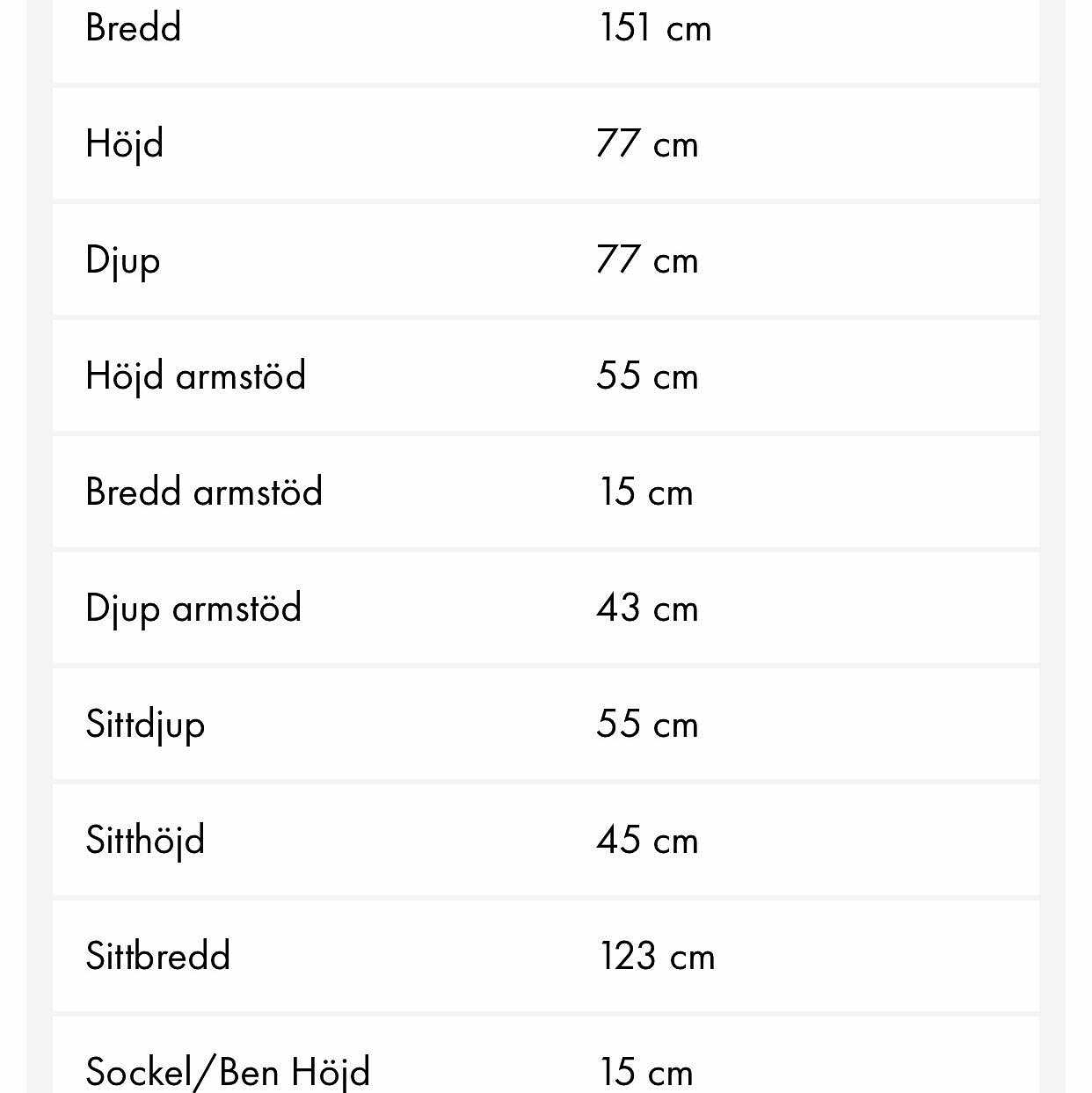Click the 15 cm Bredd armstöd value
Image resolution: width=1092 pixels, height=1093 pixels.
(x=646, y=492)
